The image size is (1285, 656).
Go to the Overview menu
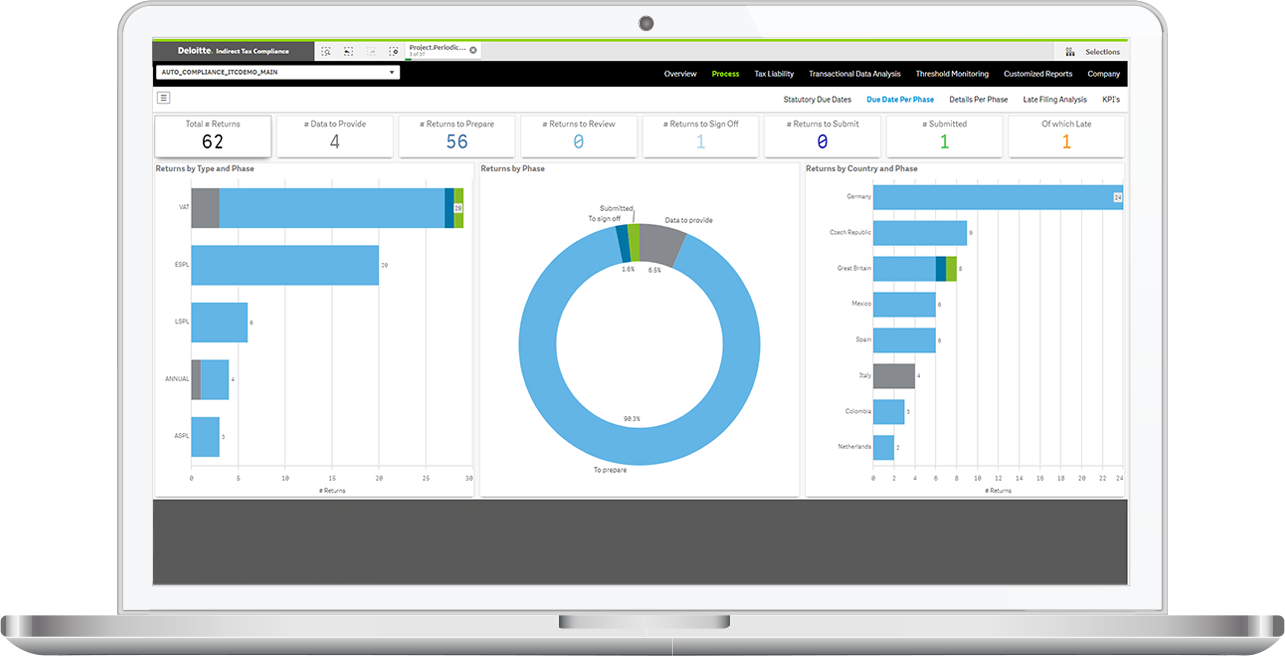pyautogui.click(x=680, y=74)
